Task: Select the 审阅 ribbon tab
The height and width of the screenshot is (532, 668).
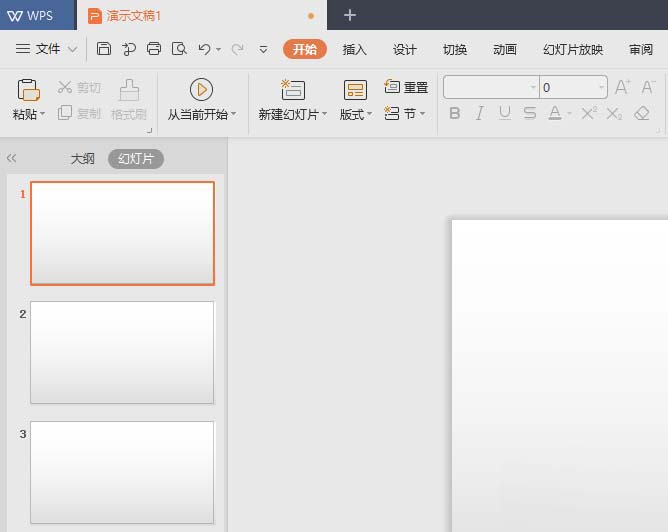Action: point(641,49)
